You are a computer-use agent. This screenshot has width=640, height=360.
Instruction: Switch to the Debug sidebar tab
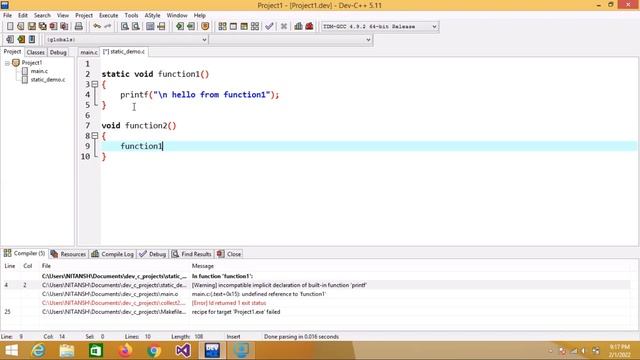pyautogui.click(x=58, y=52)
